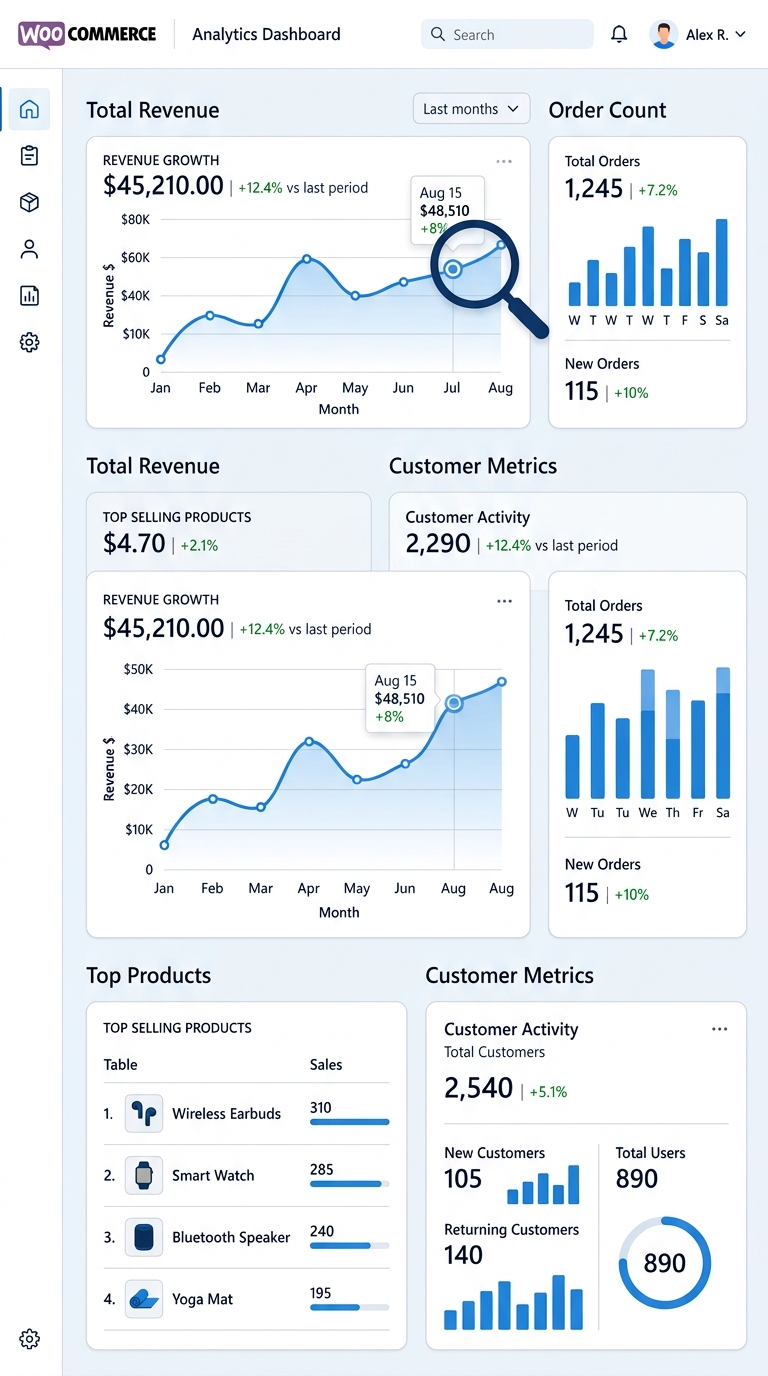The height and width of the screenshot is (1376, 768).
Task: Open the Orders clipboard sidebar icon
Action: [x=29, y=155]
